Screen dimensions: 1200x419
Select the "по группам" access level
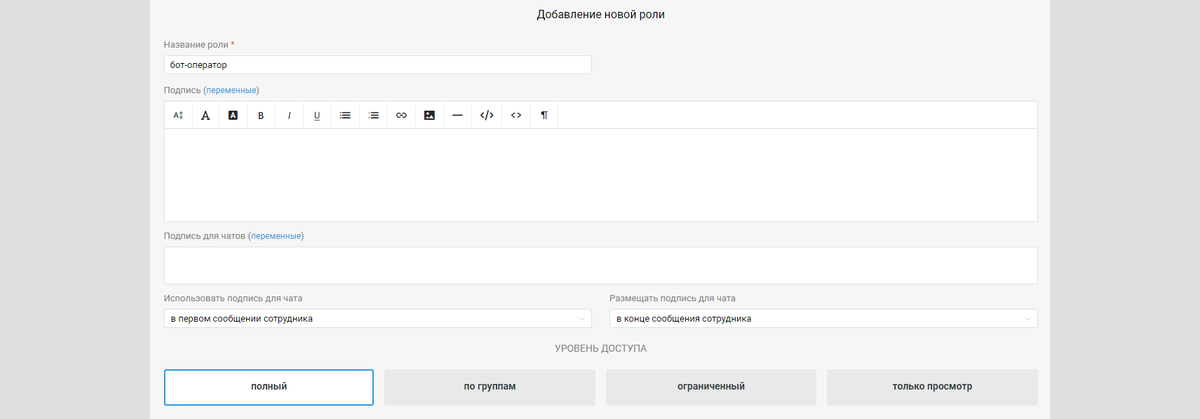490,387
